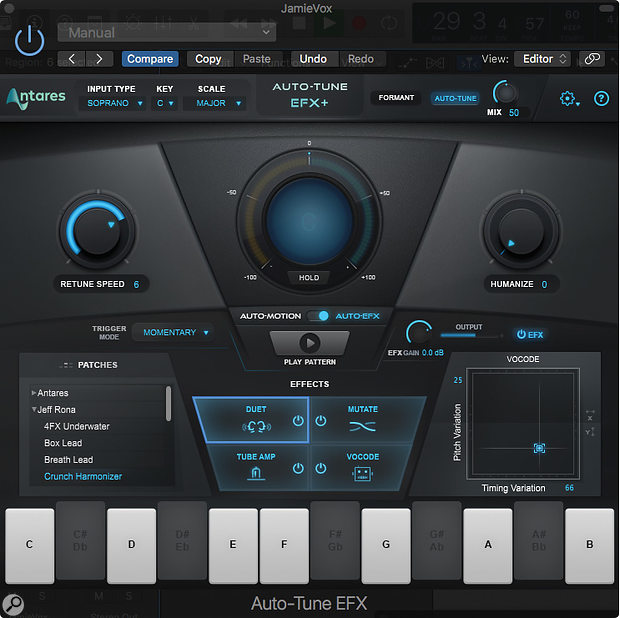Toggle the Vocode effect power button

point(321,469)
